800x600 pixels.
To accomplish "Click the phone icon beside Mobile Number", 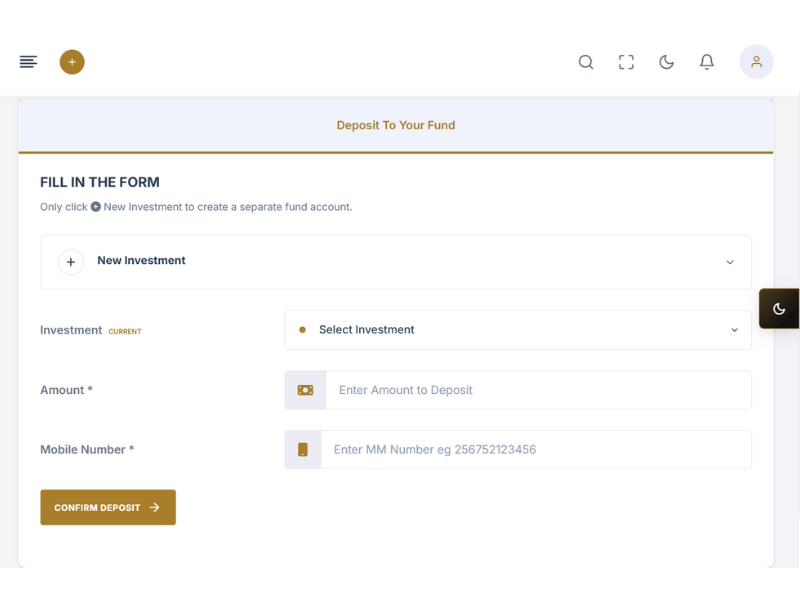I will pyautogui.click(x=303, y=450).
